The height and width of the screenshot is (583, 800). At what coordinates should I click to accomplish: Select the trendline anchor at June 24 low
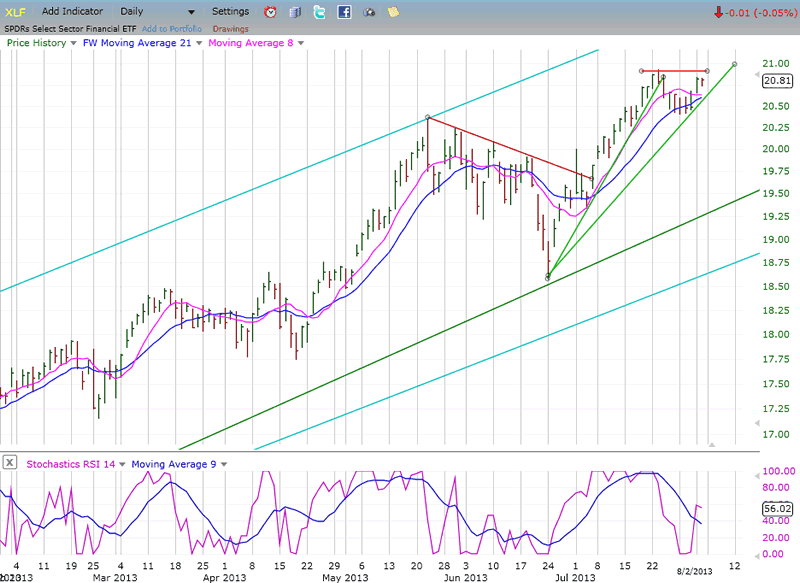click(x=548, y=277)
